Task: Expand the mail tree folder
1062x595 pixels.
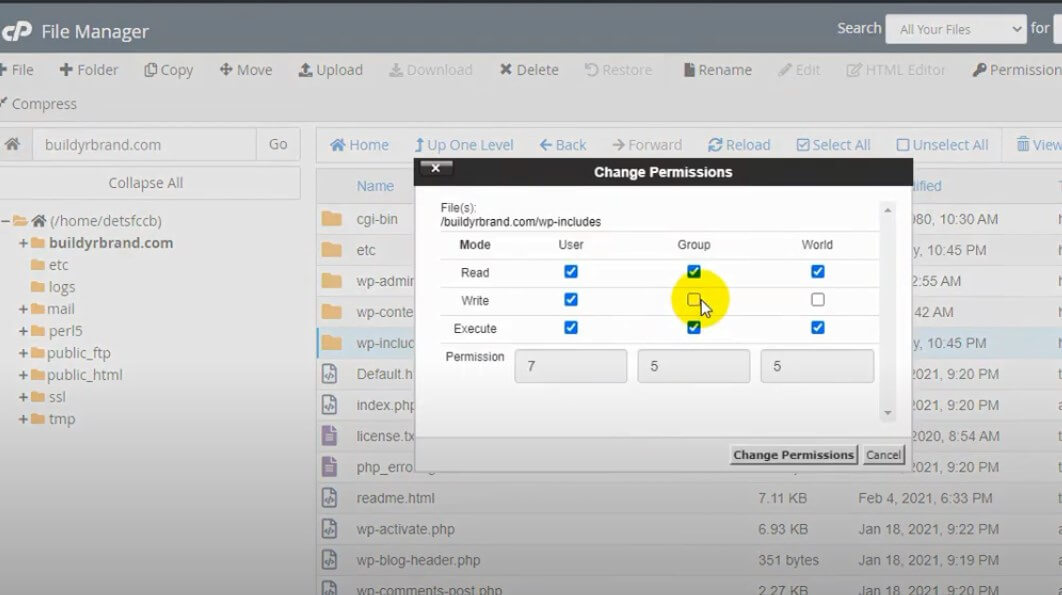Action: click(x=23, y=309)
